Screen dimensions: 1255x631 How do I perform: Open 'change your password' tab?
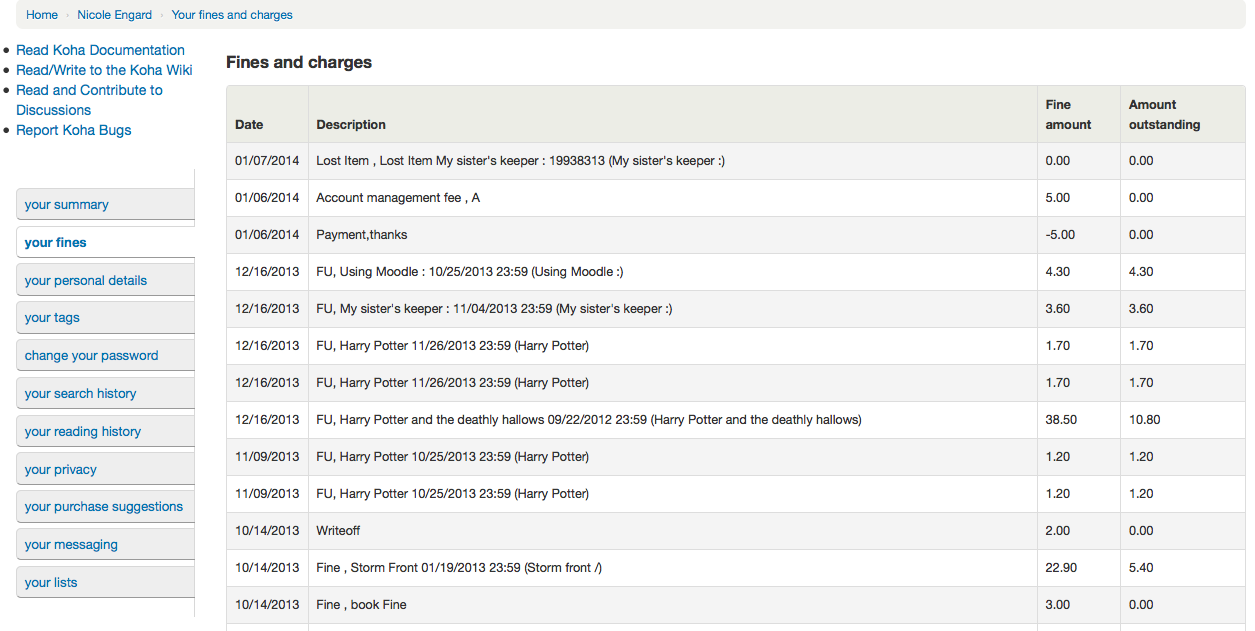[x=92, y=356]
